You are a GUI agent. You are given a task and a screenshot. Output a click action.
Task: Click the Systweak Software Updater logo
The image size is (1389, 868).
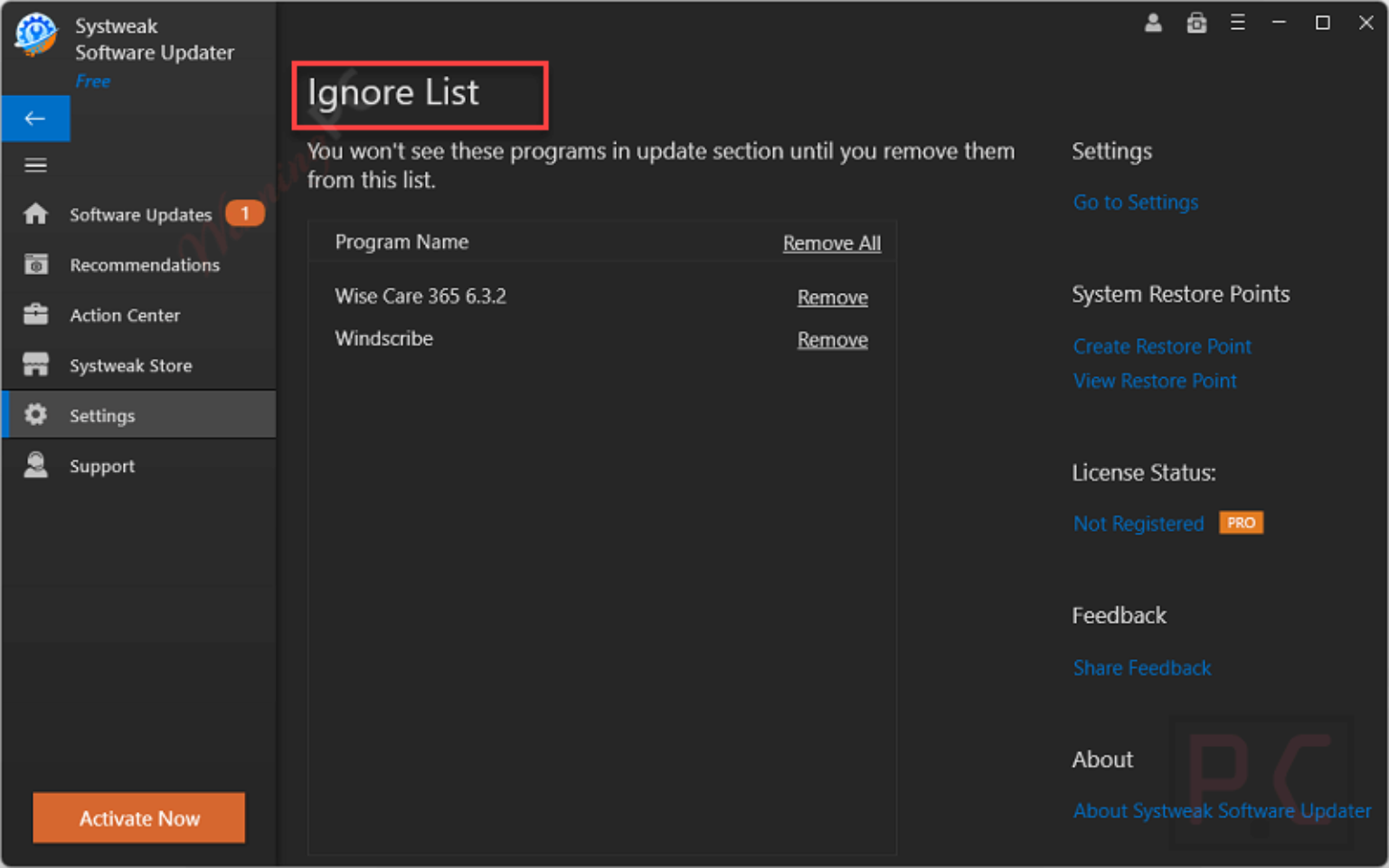(x=36, y=34)
